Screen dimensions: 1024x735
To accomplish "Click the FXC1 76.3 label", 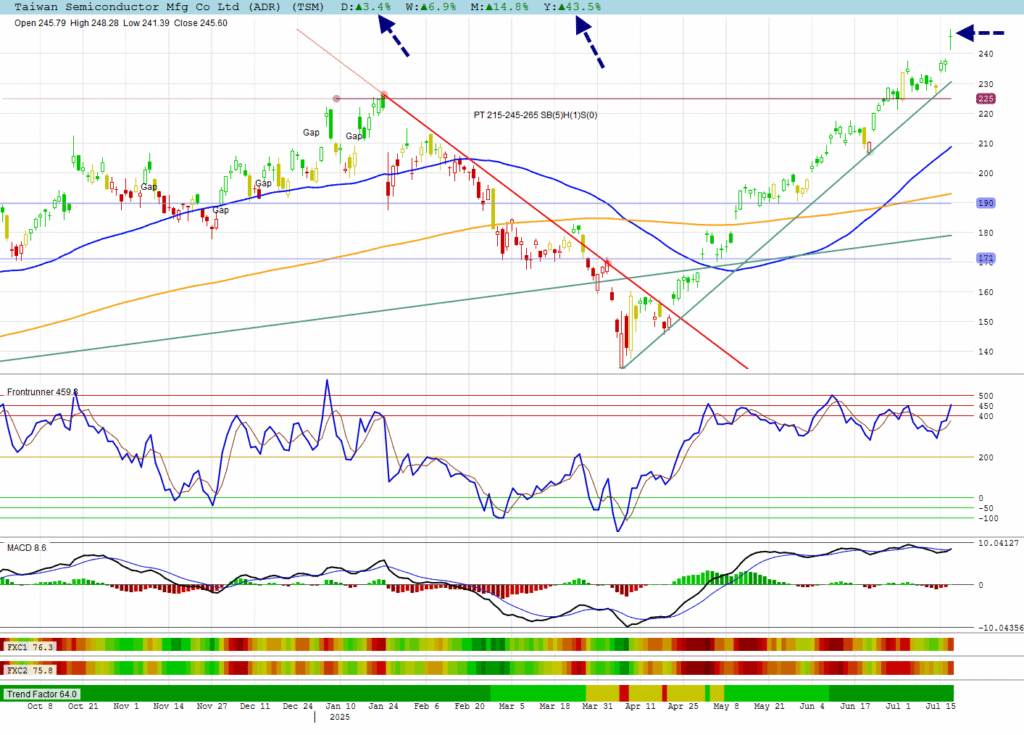I will click(x=30, y=647).
